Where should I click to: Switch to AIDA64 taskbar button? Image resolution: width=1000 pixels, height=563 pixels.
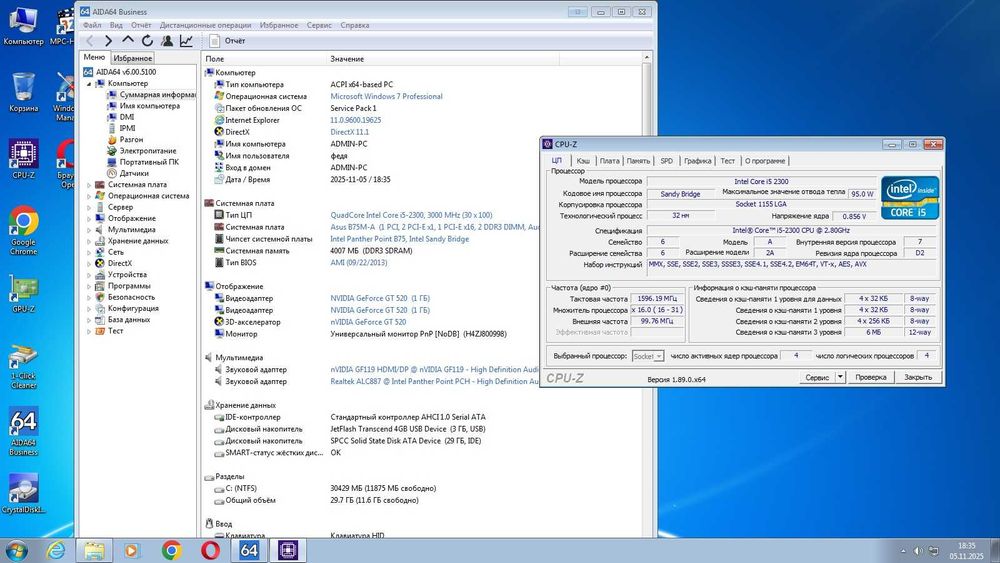(249, 550)
